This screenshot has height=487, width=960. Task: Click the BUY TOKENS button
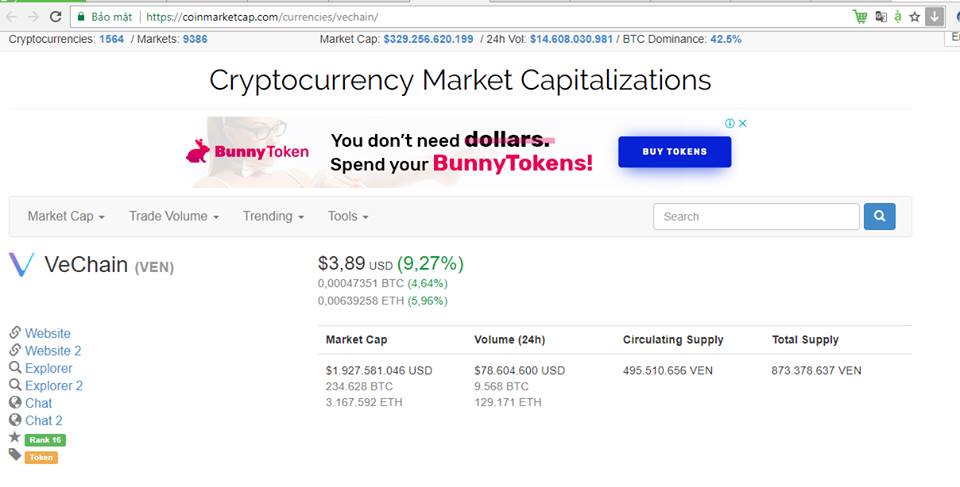pyautogui.click(x=674, y=152)
